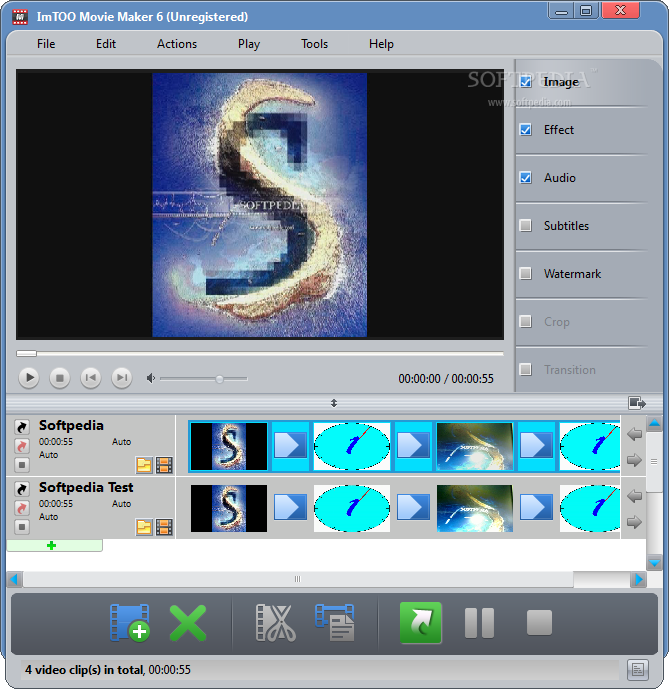Click the Softpedia track title
Image resolution: width=669 pixels, height=689 pixels.
click(x=71, y=425)
